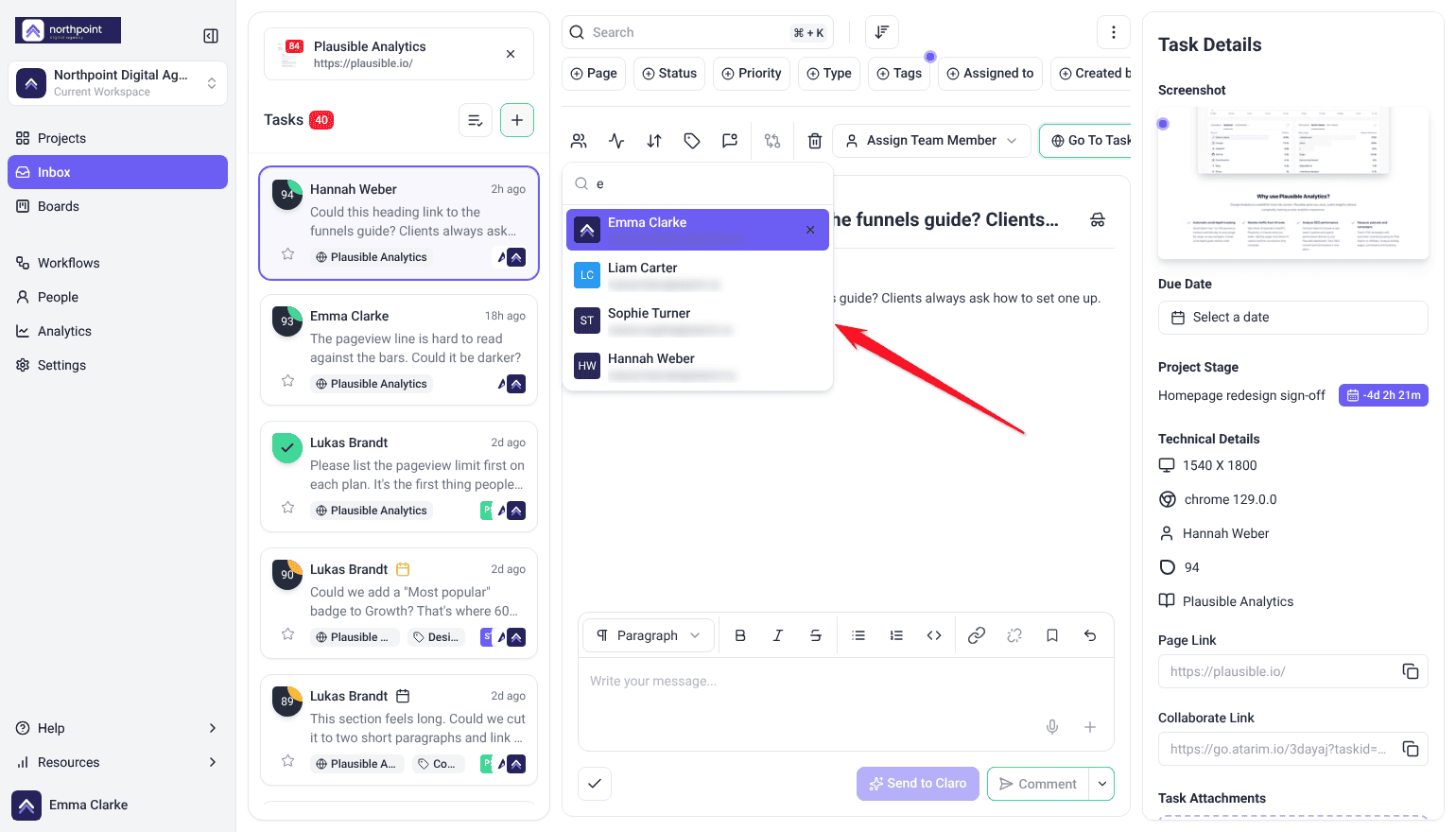This screenshot has height=832, width=1456.
Task: Open the Assign Team Member dropdown
Action: (x=931, y=141)
